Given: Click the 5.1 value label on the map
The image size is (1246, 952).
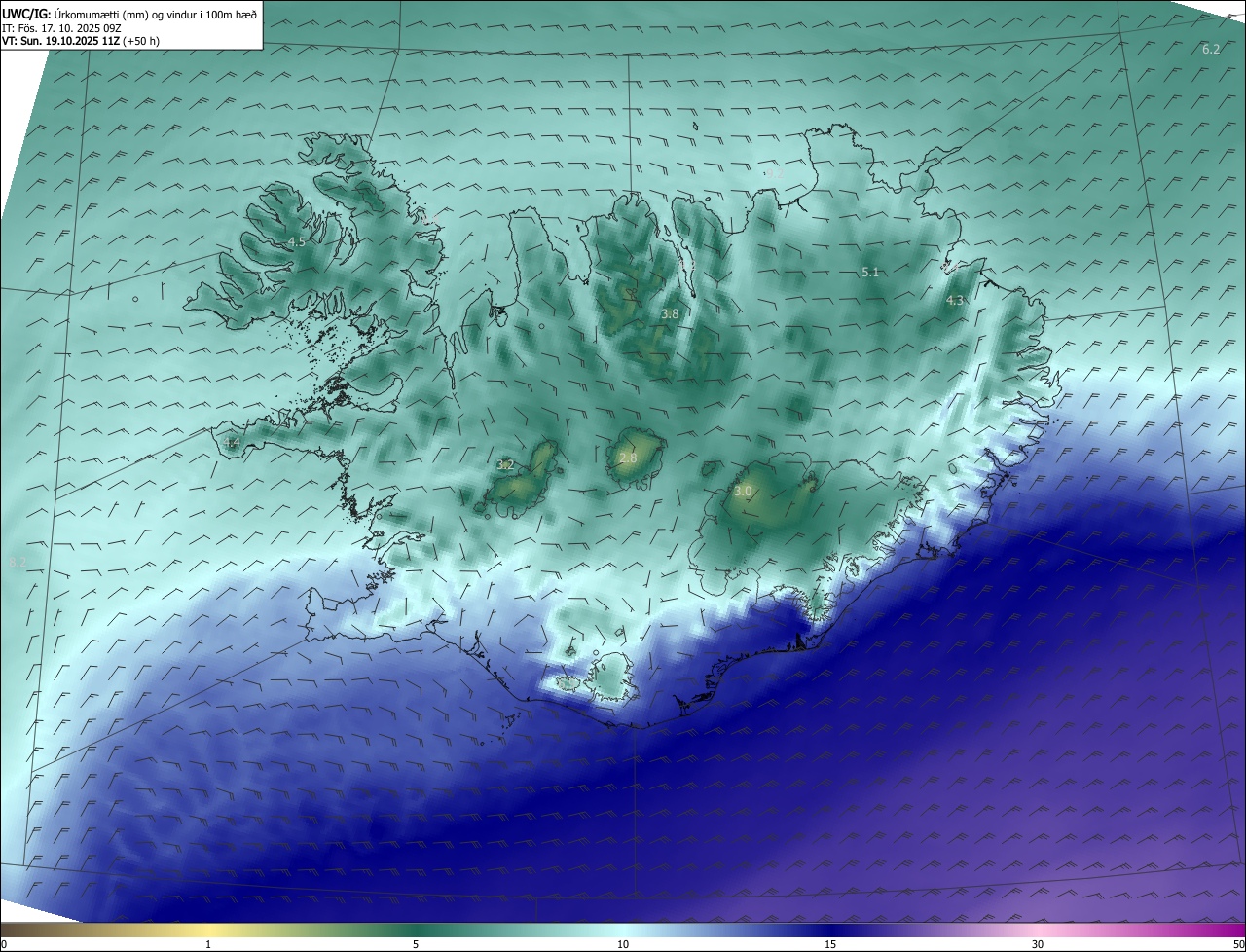Looking at the screenshot, I should (x=870, y=273).
